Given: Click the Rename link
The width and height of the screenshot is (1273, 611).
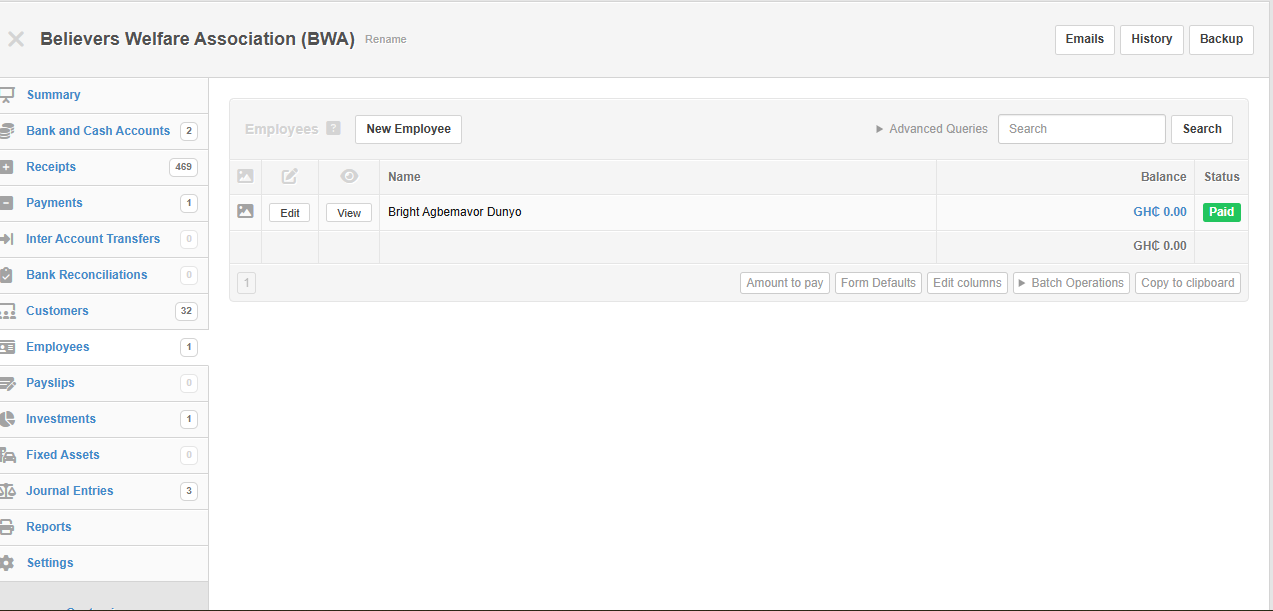Looking at the screenshot, I should [x=386, y=40].
